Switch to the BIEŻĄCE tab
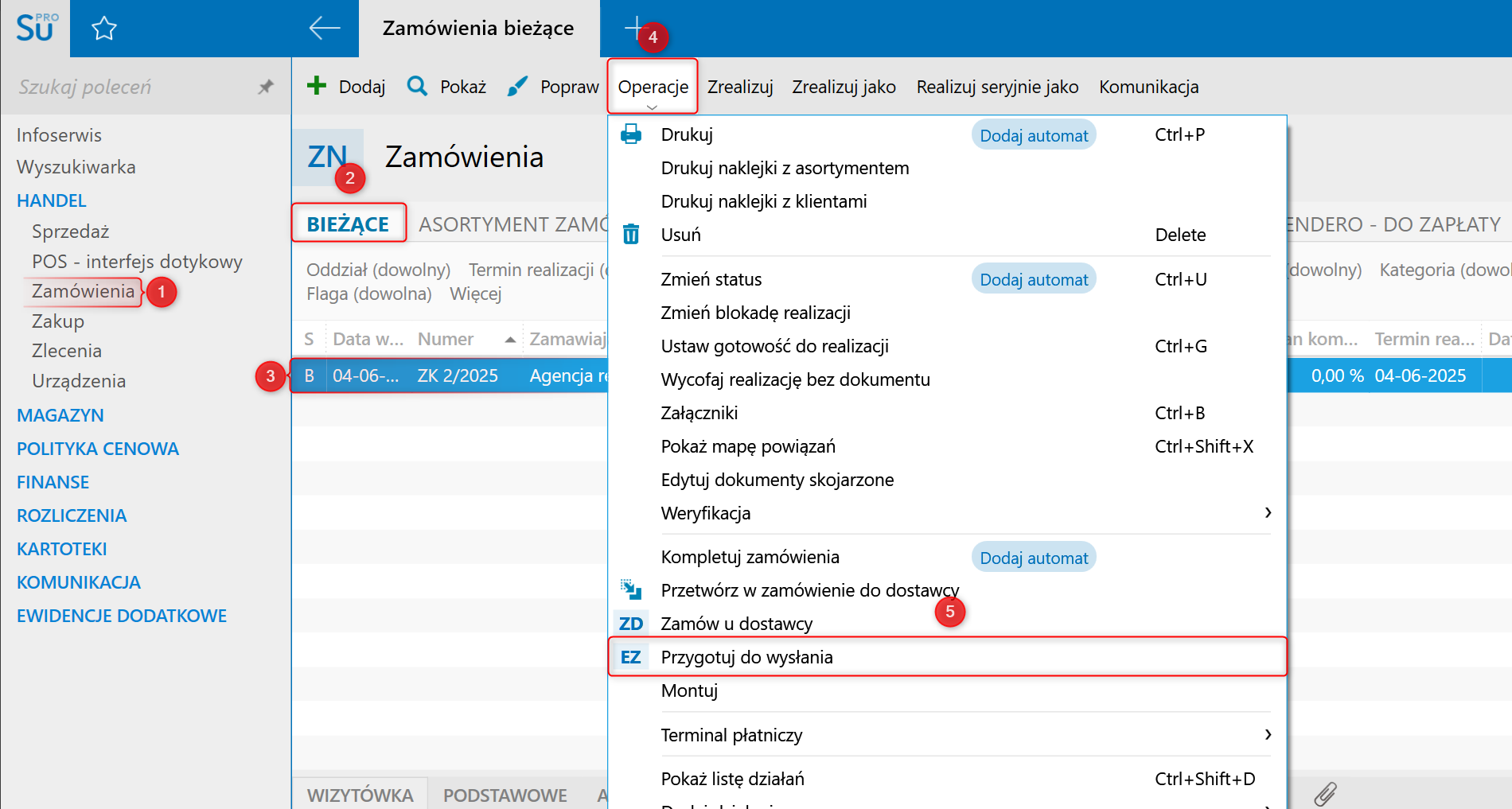The height and width of the screenshot is (809, 1512). point(348,224)
